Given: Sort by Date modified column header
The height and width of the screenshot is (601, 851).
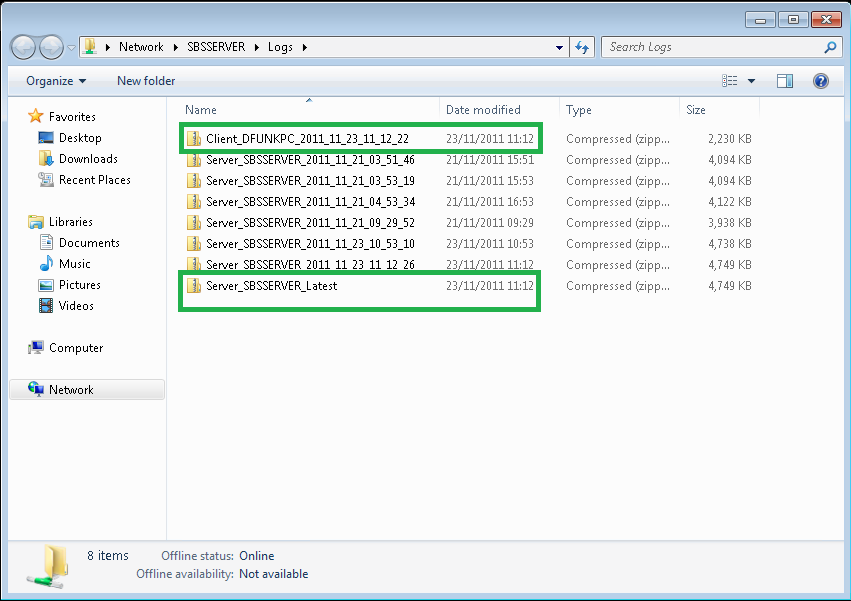Looking at the screenshot, I should (483, 110).
